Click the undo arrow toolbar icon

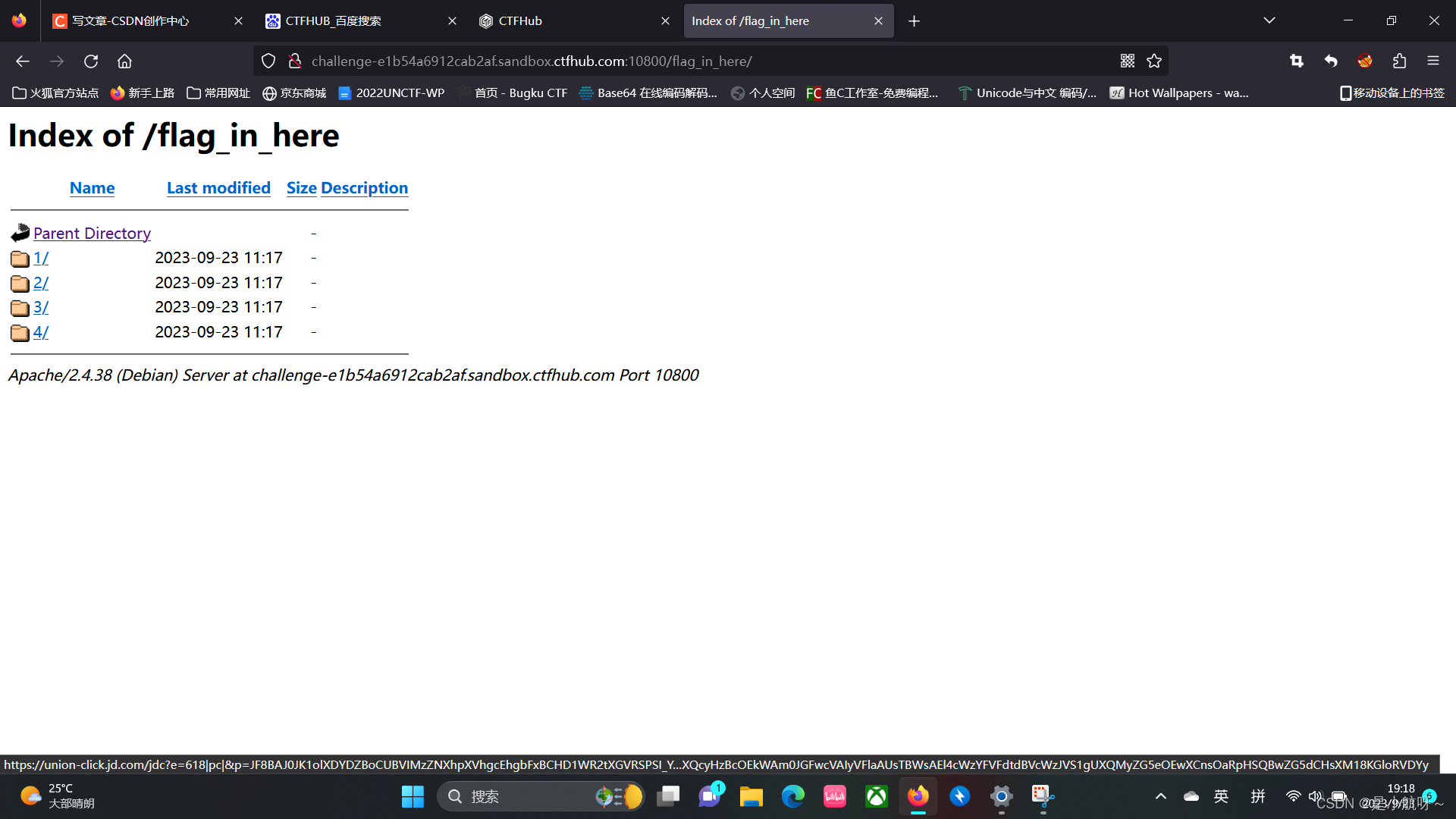[1331, 61]
